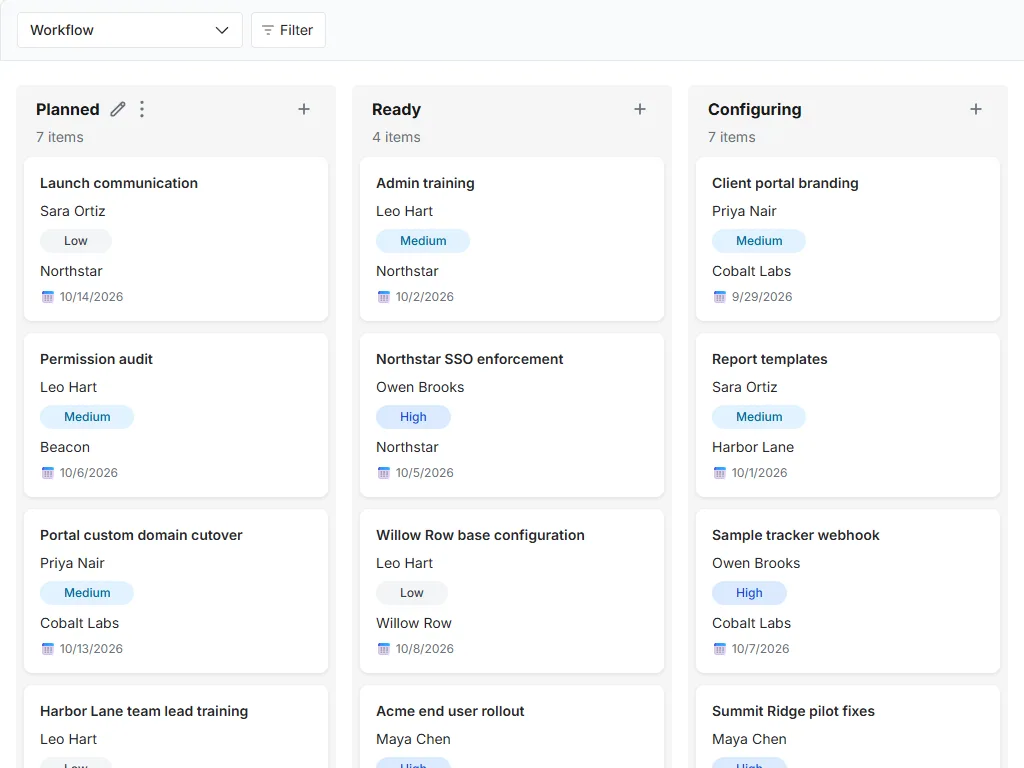Click date 10/1/2026 on Report templates
This screenshot has width=1024, height=768.
tap(760, 473)
